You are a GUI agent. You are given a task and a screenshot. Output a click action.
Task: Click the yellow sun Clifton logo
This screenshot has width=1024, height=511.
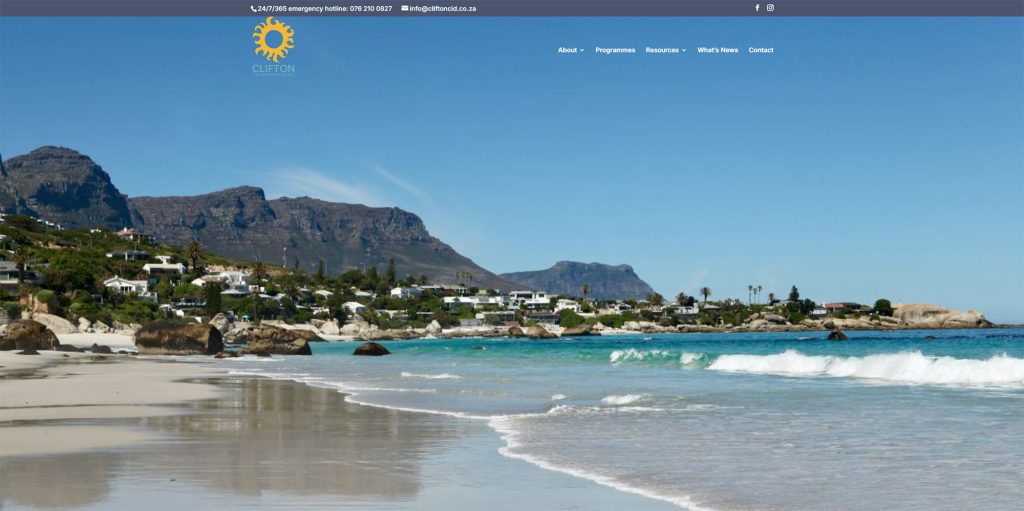[274, 39]
